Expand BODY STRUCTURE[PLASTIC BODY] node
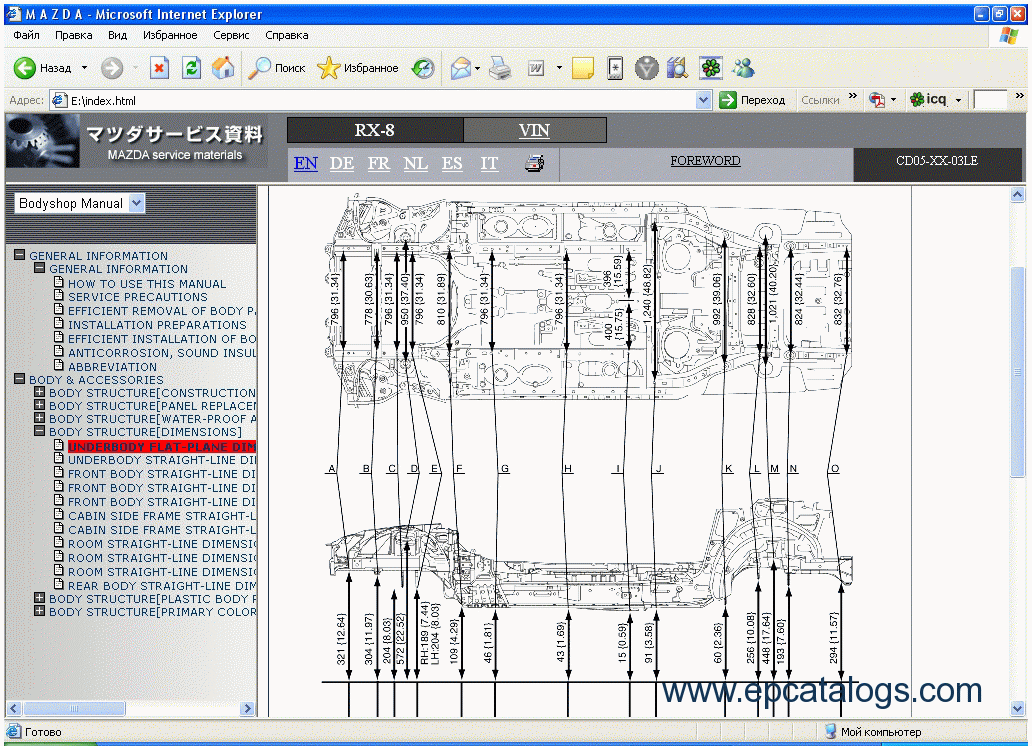1032x746 pixels. click(39, 598)
